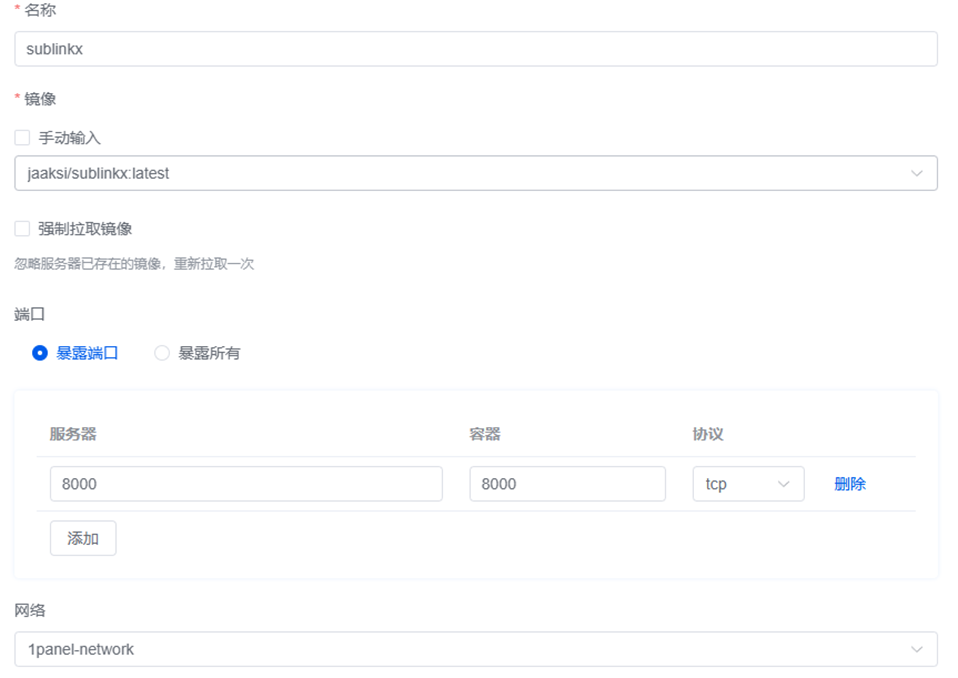This screenshot has height=678, width=958.
Task: Click the 名称 input field containing sublinkx
Action: coord(475,49)
